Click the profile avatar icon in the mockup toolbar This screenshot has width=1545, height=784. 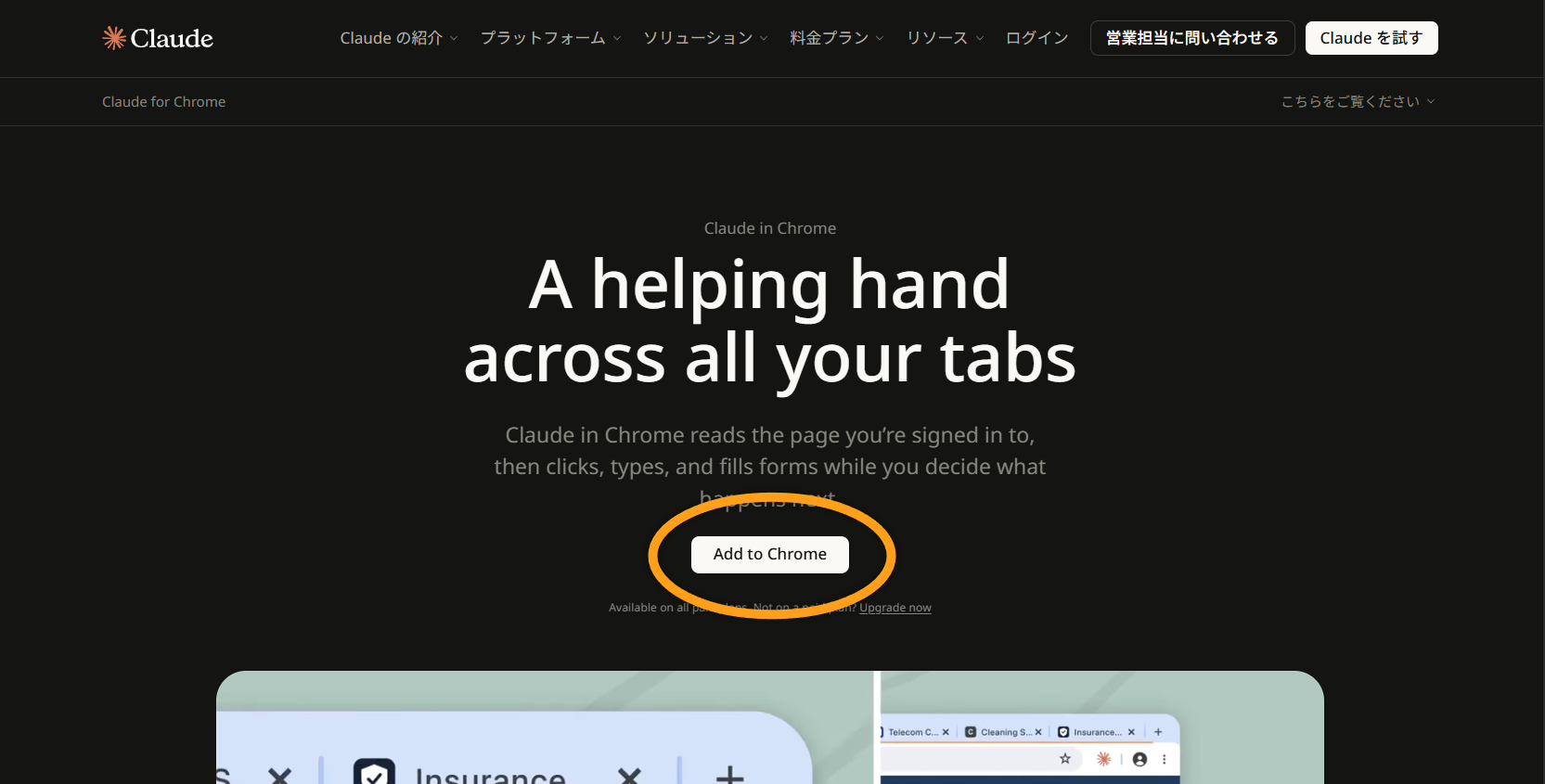coord(1139,759)
